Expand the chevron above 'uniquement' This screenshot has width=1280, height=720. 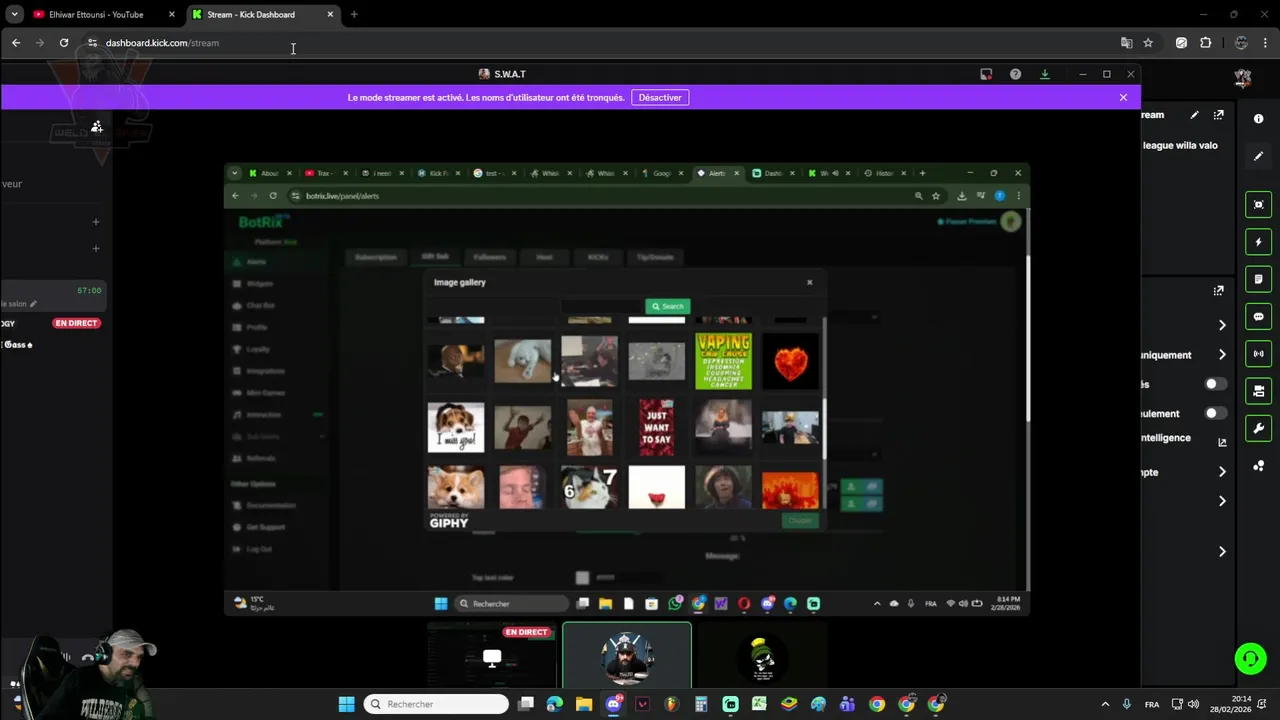pyautogui.click(x=1222, y=325)
